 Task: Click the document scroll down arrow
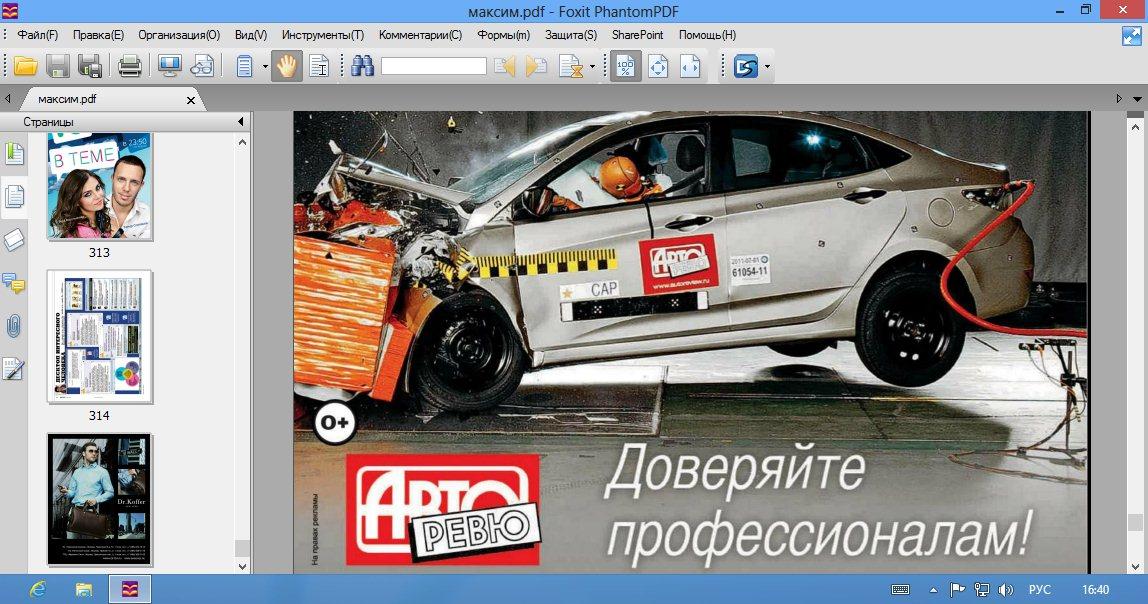[1136, 566]
